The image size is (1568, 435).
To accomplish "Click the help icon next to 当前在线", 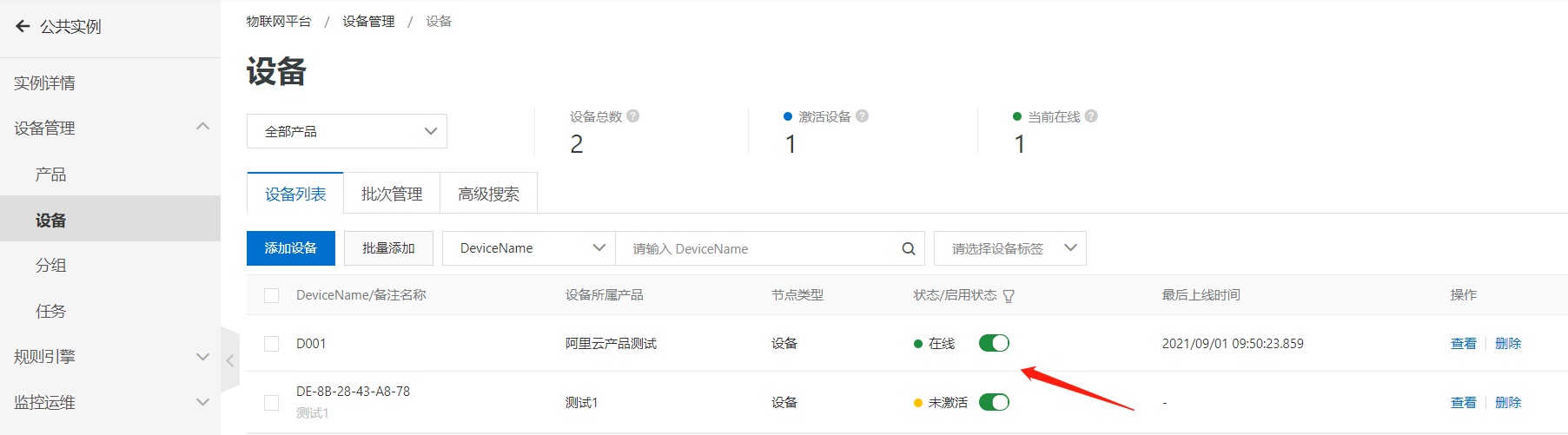I will pos(1091,115).
